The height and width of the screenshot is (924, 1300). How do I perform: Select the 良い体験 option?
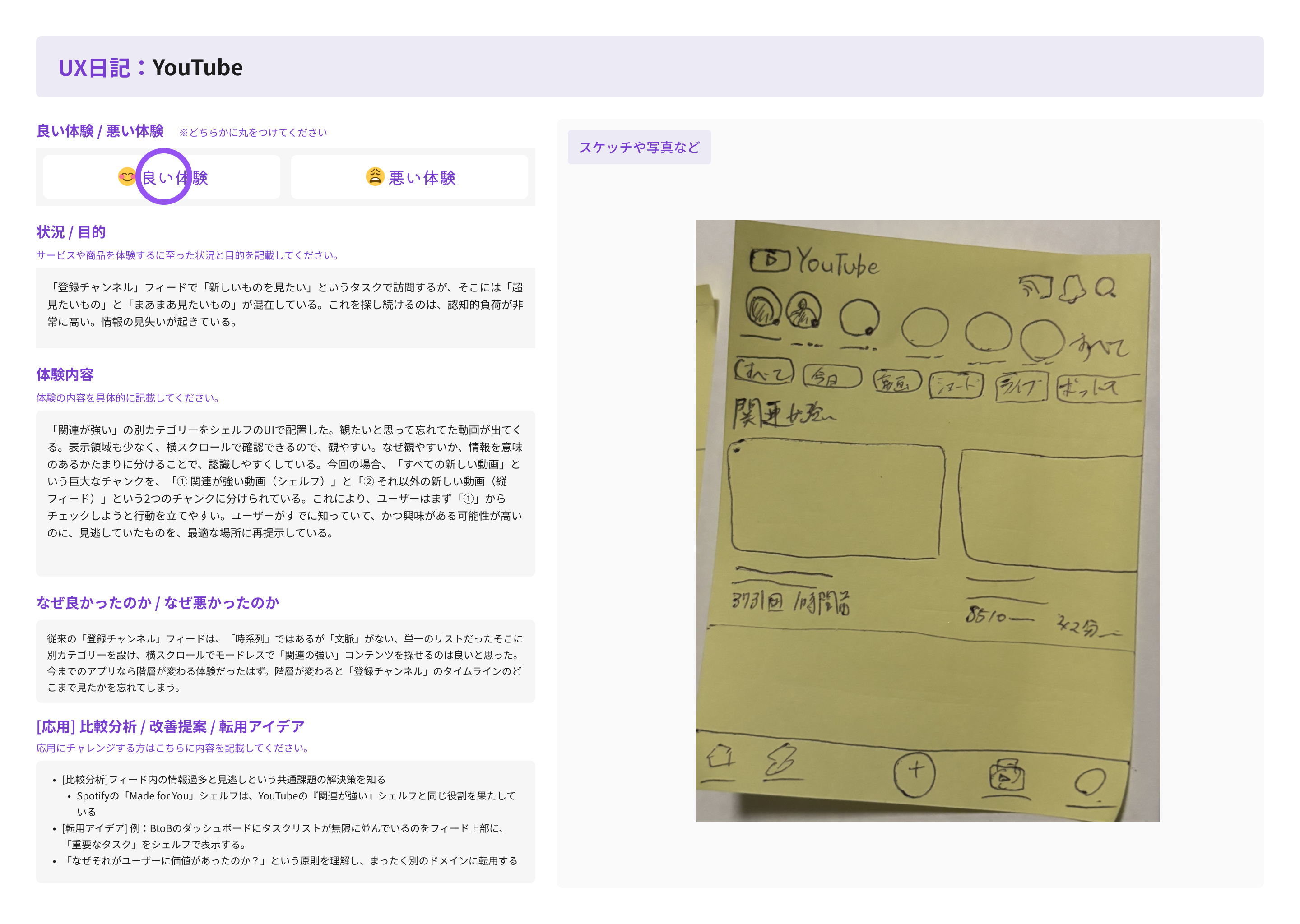162,177
